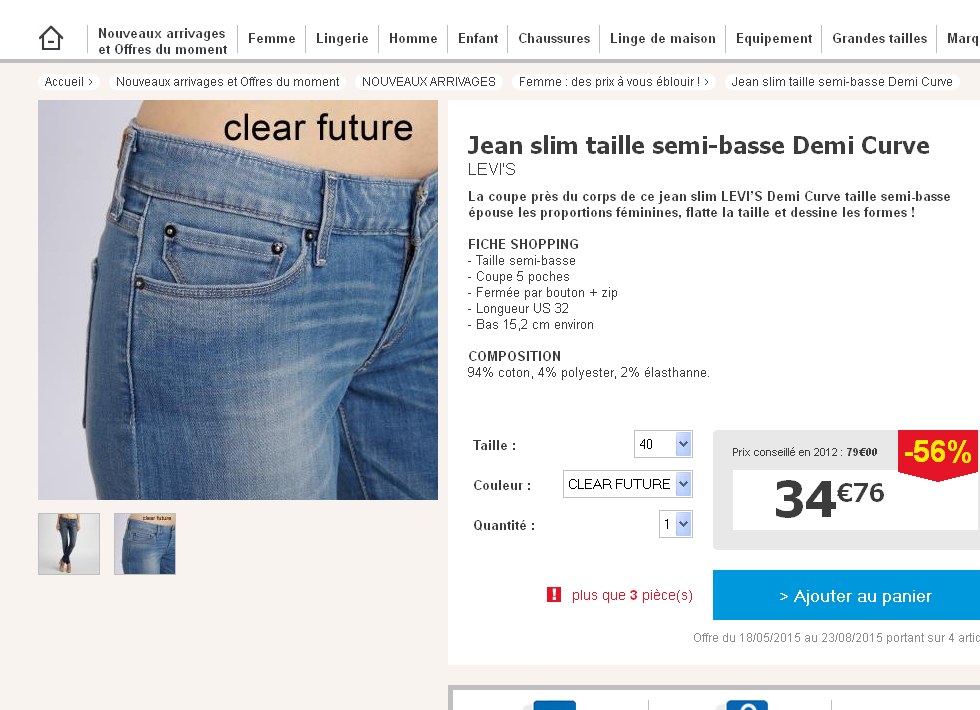Click Ajouter au panier button
This screenshot has width=980, height=710.
(846, 595)
